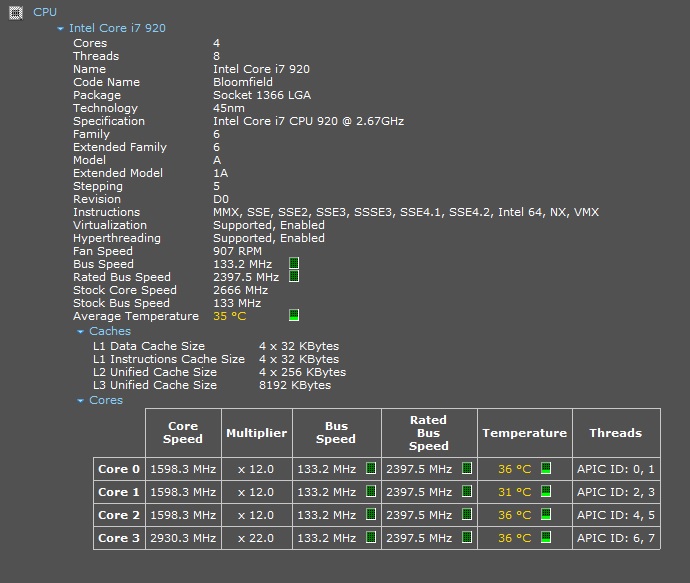
Task: Click the x 22.0 multiplier cell
Action: click(257, 538)
